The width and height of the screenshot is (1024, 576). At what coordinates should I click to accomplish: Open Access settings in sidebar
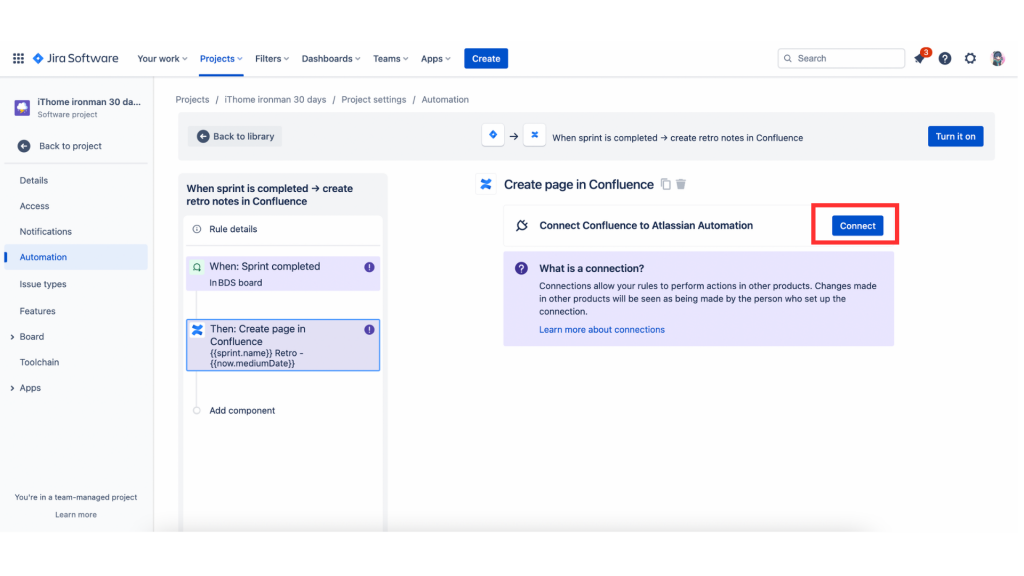click(35, 206)
